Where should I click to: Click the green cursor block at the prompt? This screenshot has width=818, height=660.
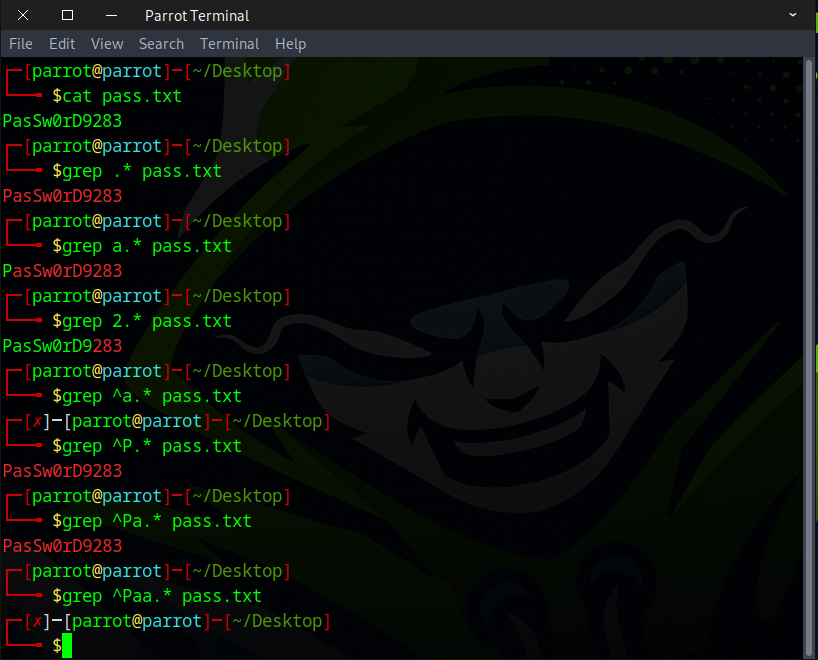[67, 646]
